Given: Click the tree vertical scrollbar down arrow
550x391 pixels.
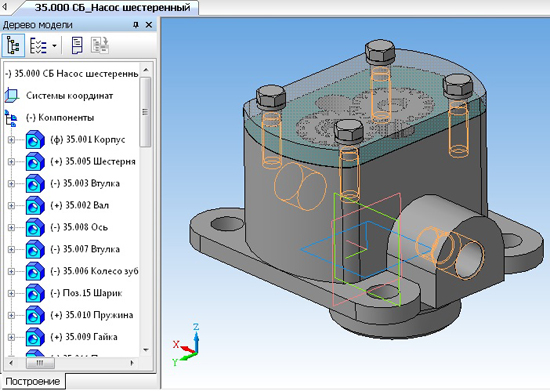Looking at the screenshot, I should pos(146,350).
